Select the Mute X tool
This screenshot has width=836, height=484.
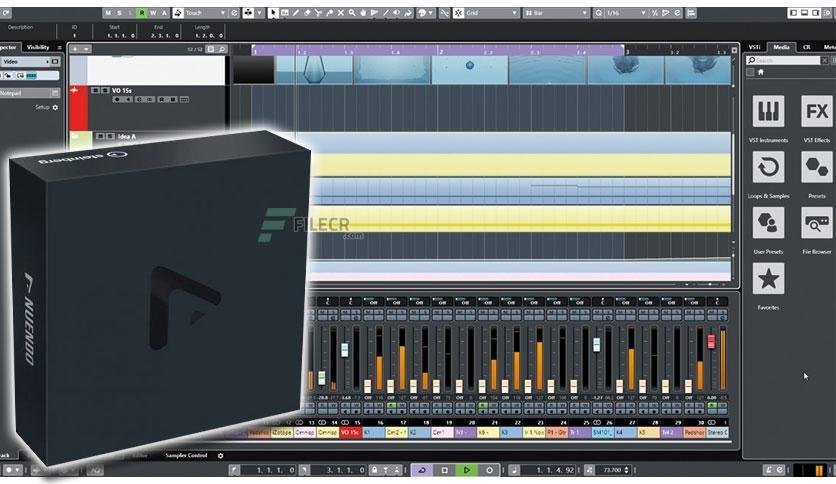[x=341, y=13]
